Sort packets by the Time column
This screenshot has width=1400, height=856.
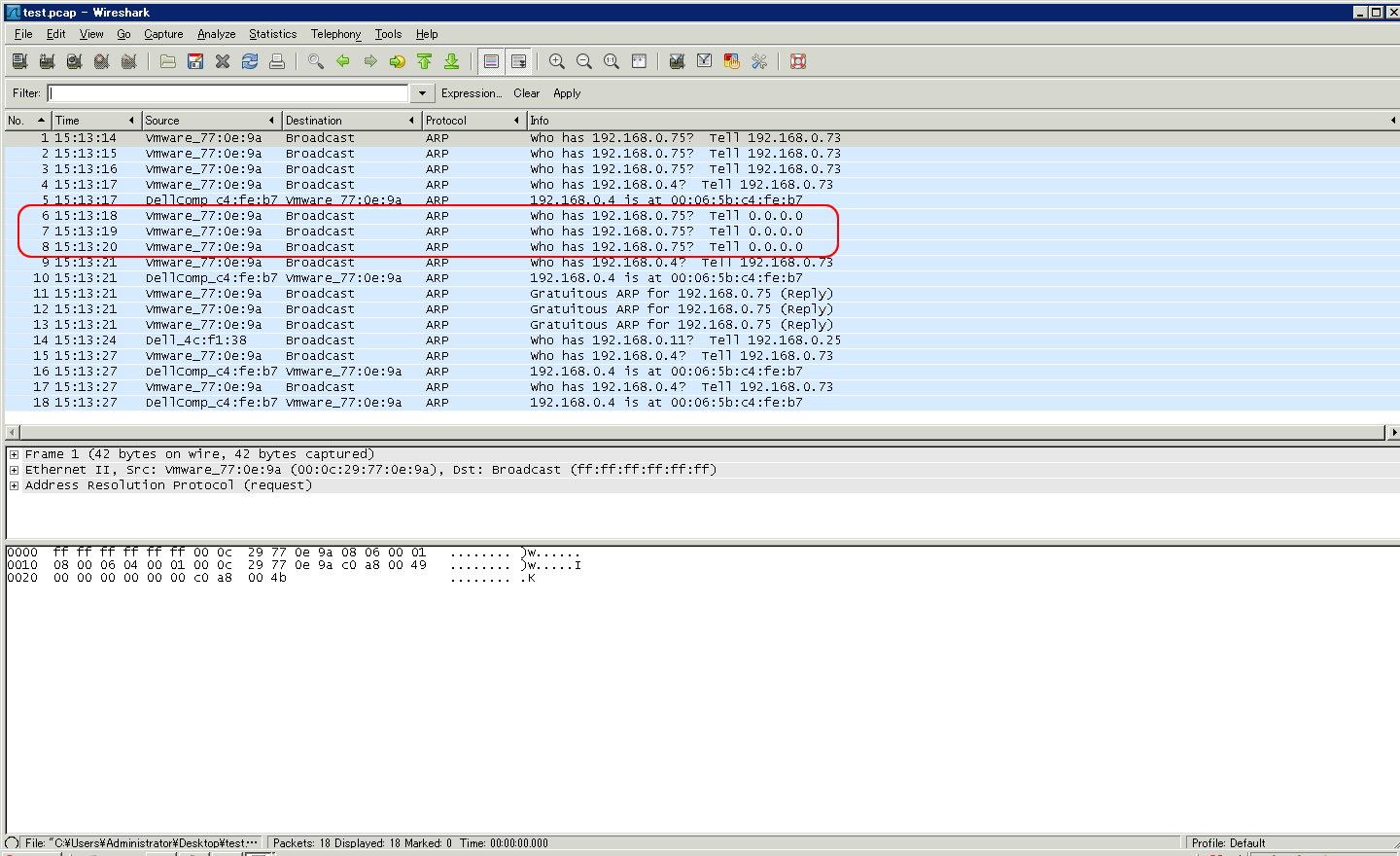(x=95, y=121)
